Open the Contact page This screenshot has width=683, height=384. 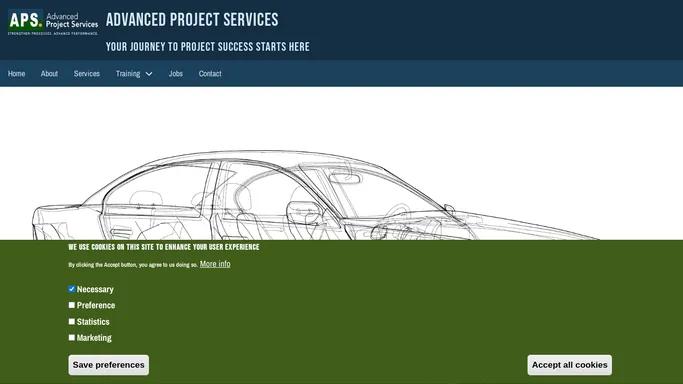click(x=210, y=74)
